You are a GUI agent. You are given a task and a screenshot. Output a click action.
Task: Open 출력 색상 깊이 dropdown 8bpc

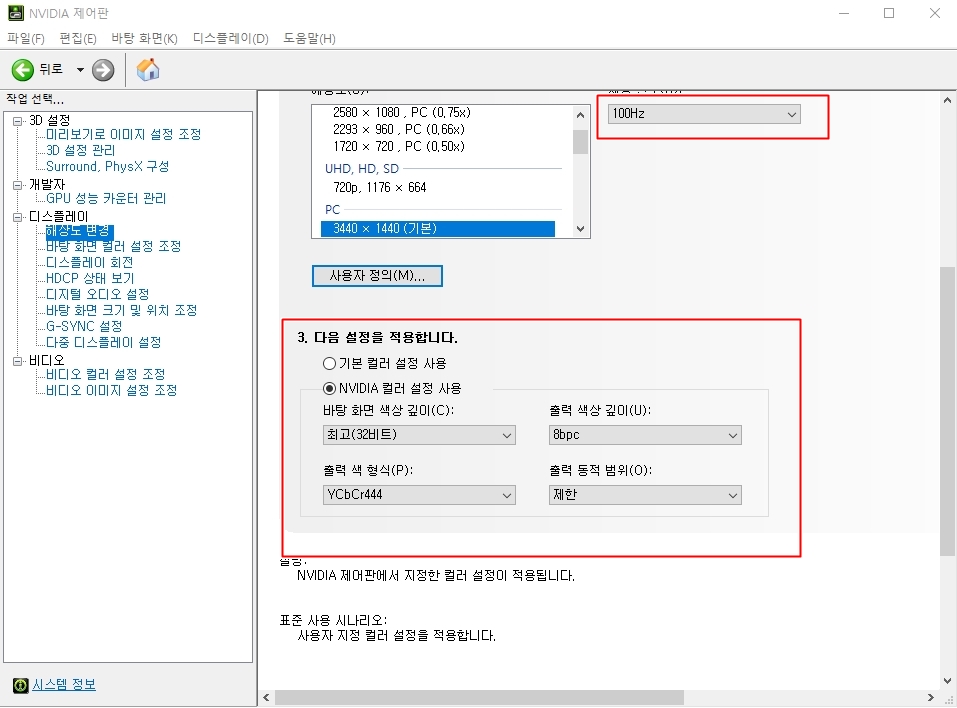point(645,435)
